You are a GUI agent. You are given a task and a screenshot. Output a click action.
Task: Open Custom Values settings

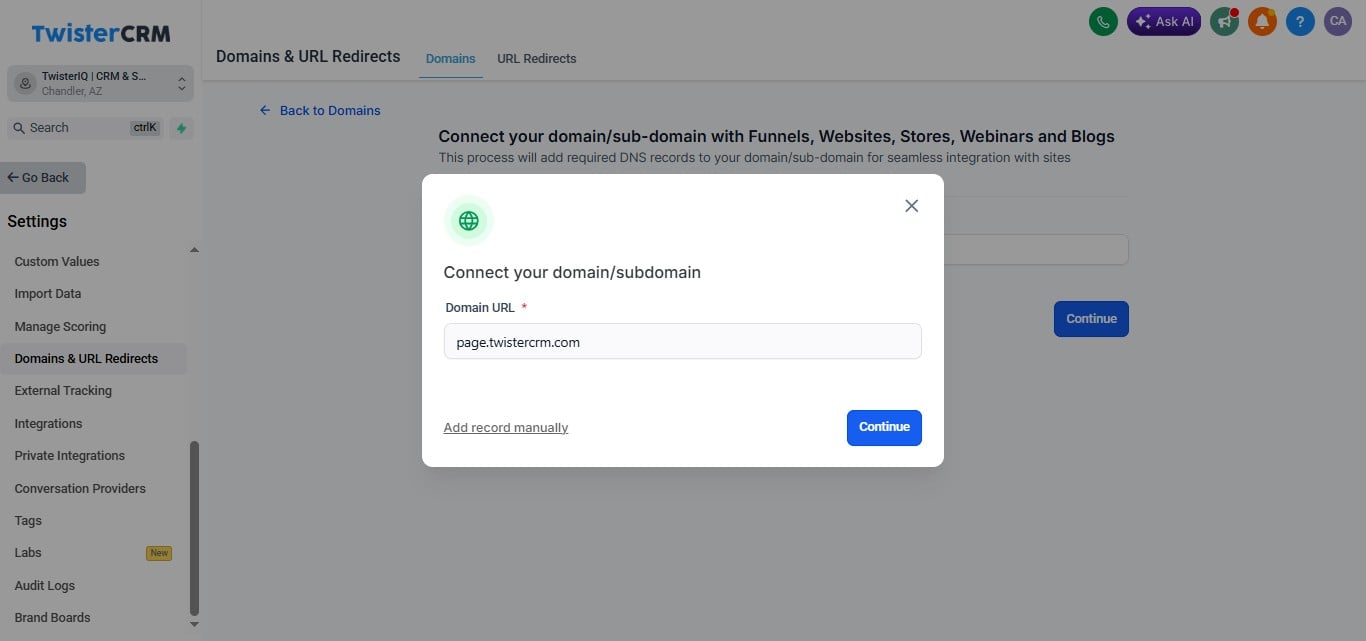point(57,261)
